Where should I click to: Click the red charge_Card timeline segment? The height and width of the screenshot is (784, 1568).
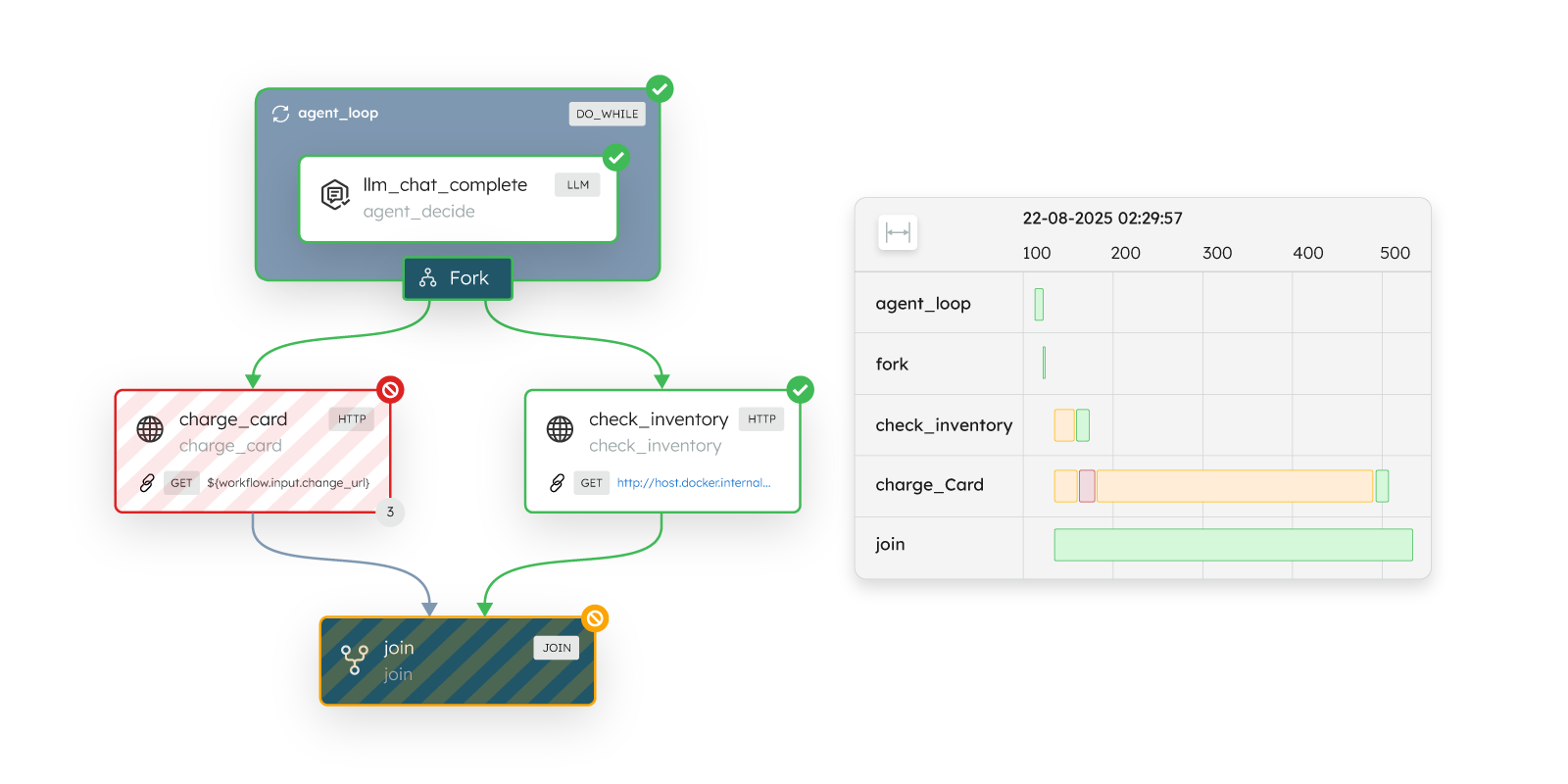1087,486
